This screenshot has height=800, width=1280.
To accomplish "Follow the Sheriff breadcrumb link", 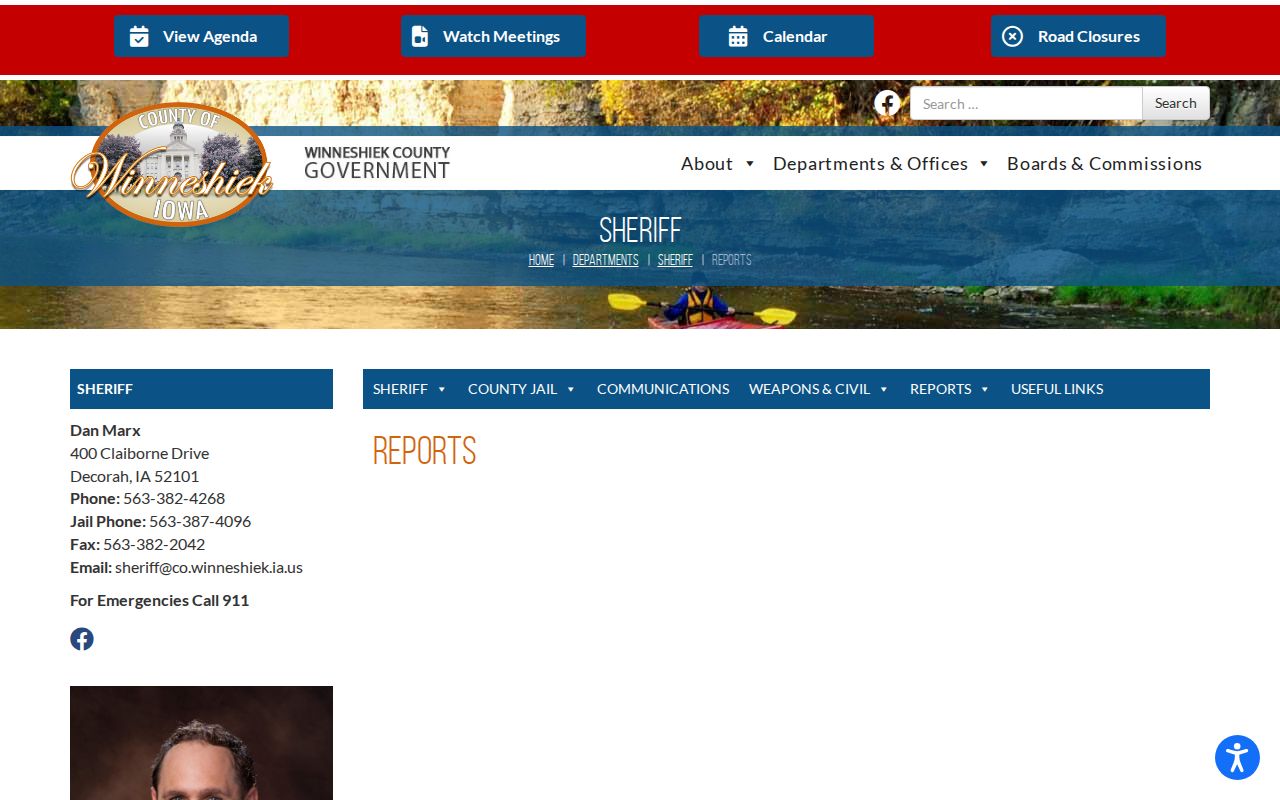I will pos(675,260).
